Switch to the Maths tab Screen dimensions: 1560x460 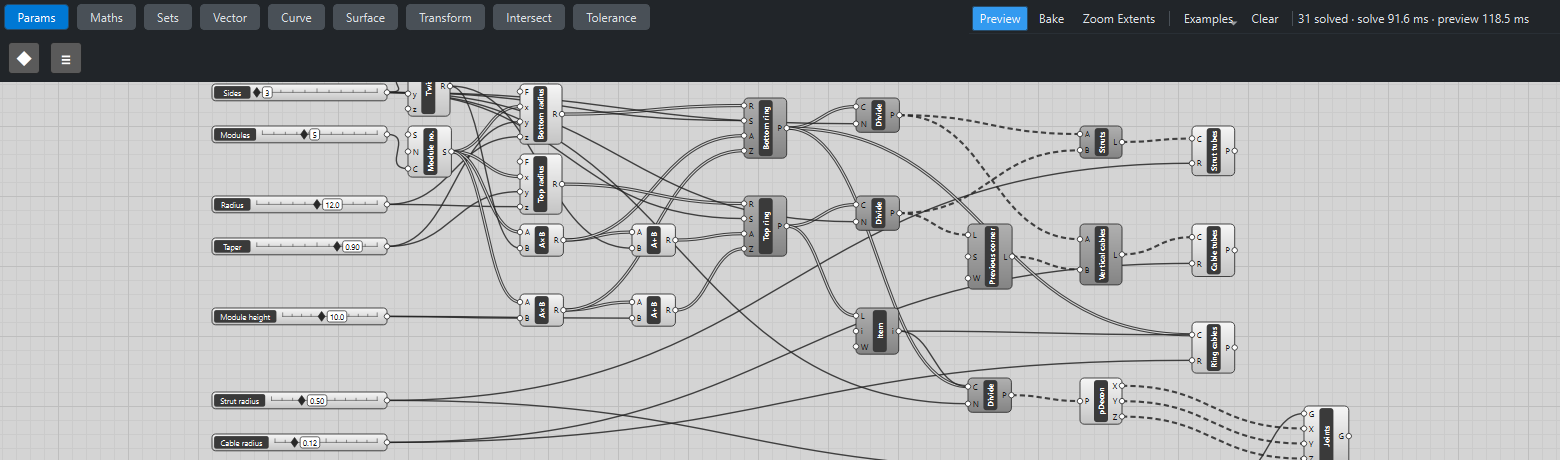coord(106,18)
